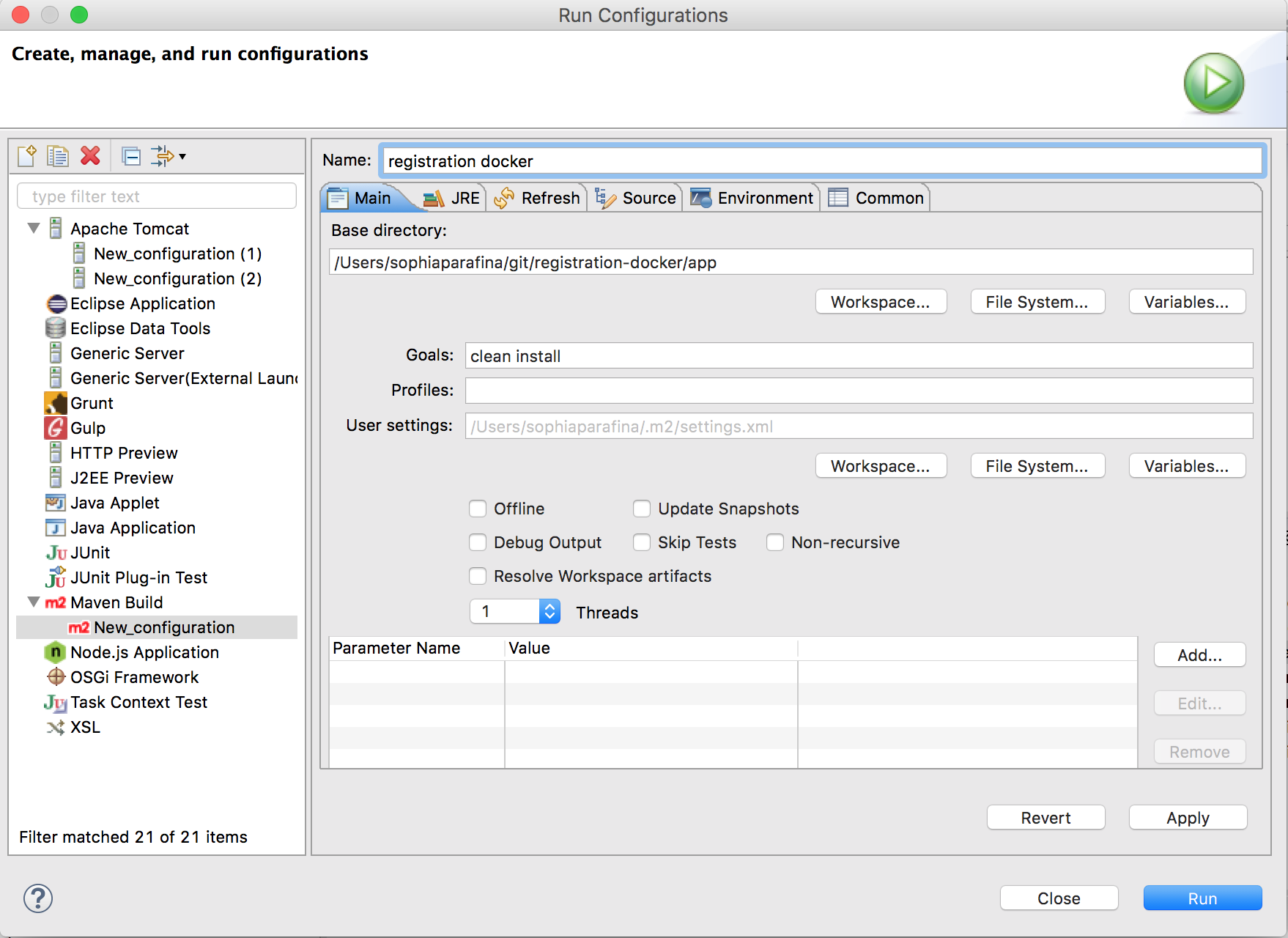Open the Threads count dropdown
Screen dimensions: 1288x938
pos(549,611)
